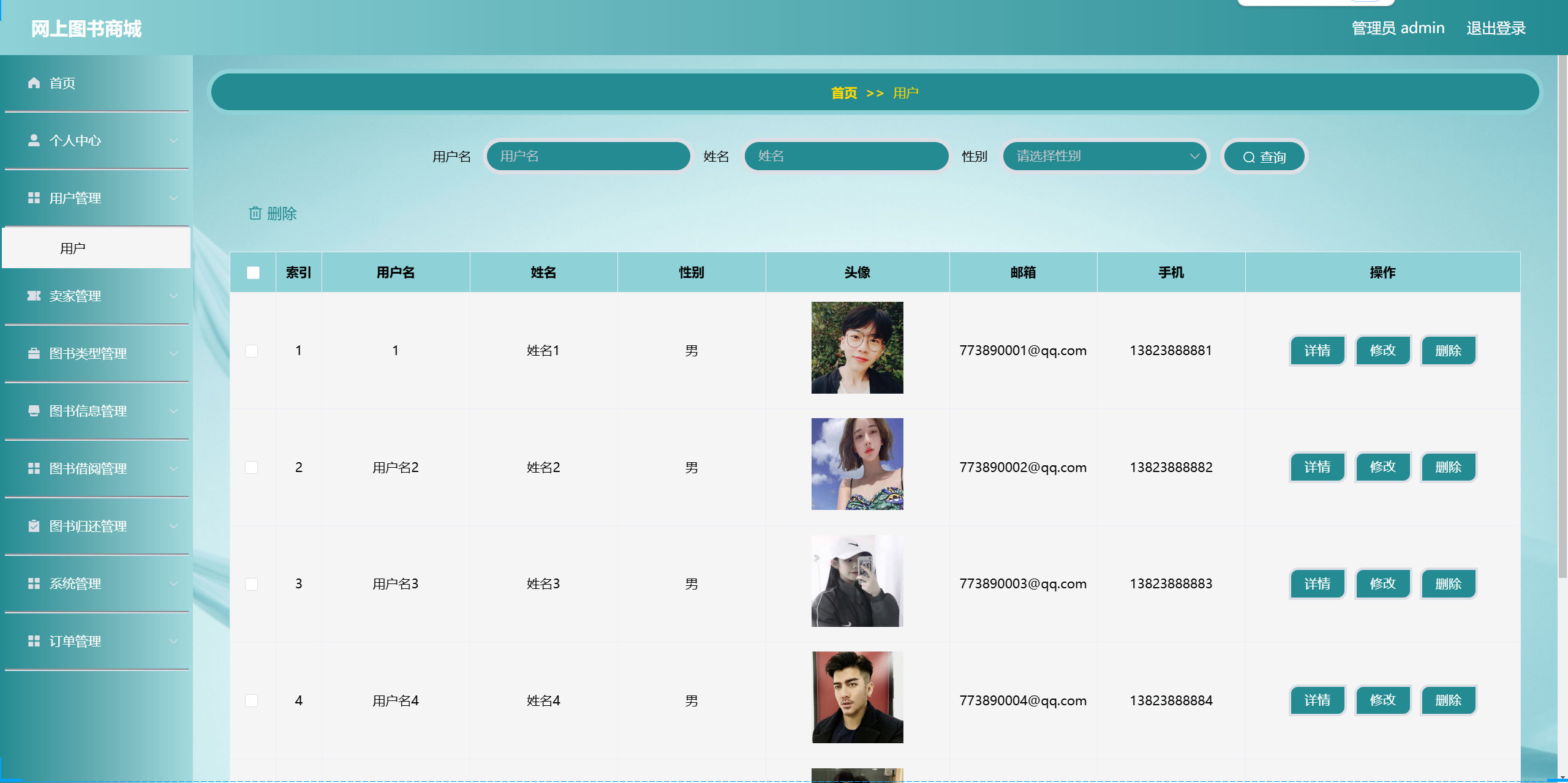Click 修改 for 用户名4

point(1383,700)
